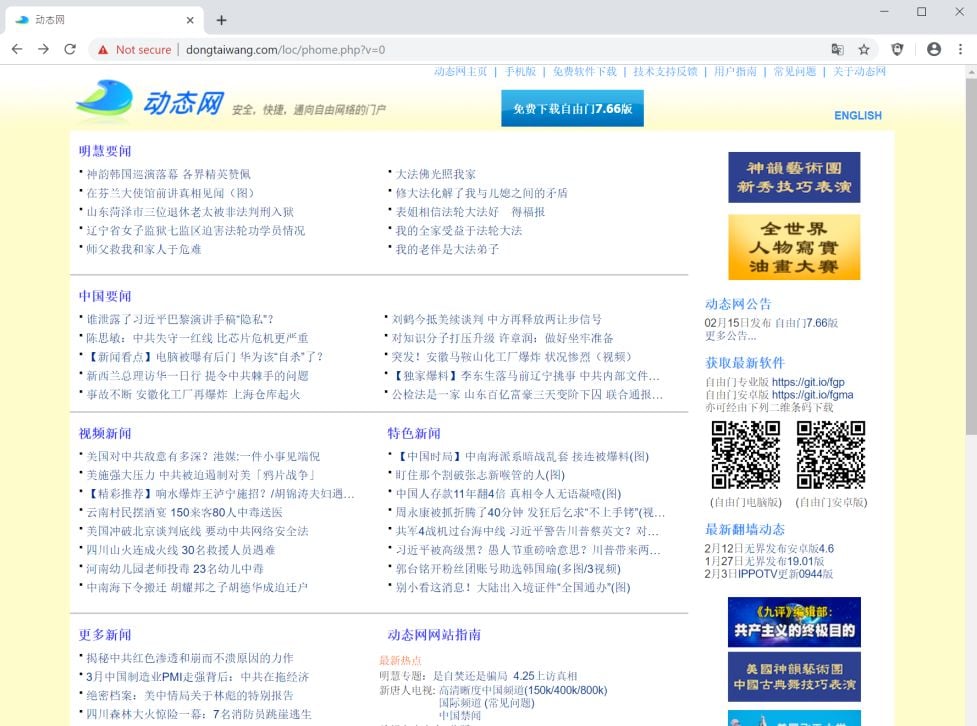
Task: Click the Dongtaiwang wave logo
Action: coord(105,100)
